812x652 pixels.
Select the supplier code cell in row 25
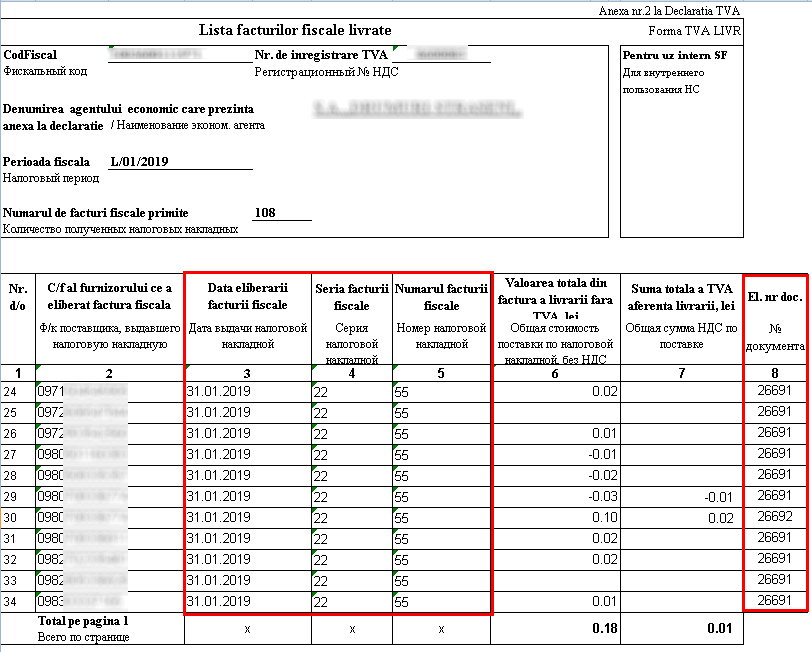click(x=110, y=413)
